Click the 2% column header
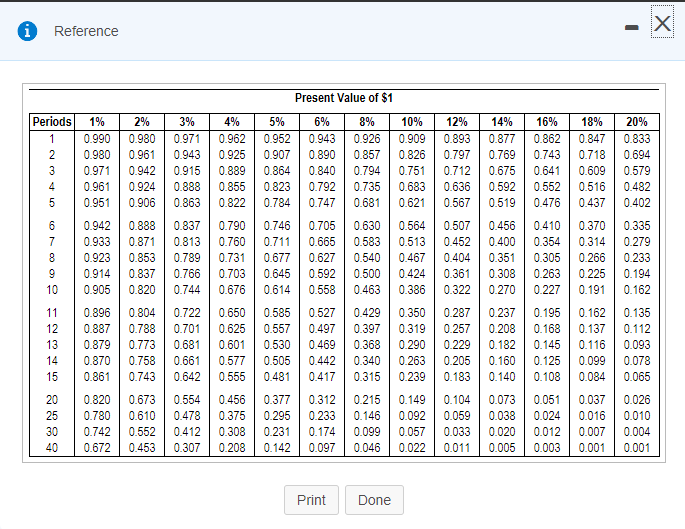Screen dimensions: 685x529 142,121
